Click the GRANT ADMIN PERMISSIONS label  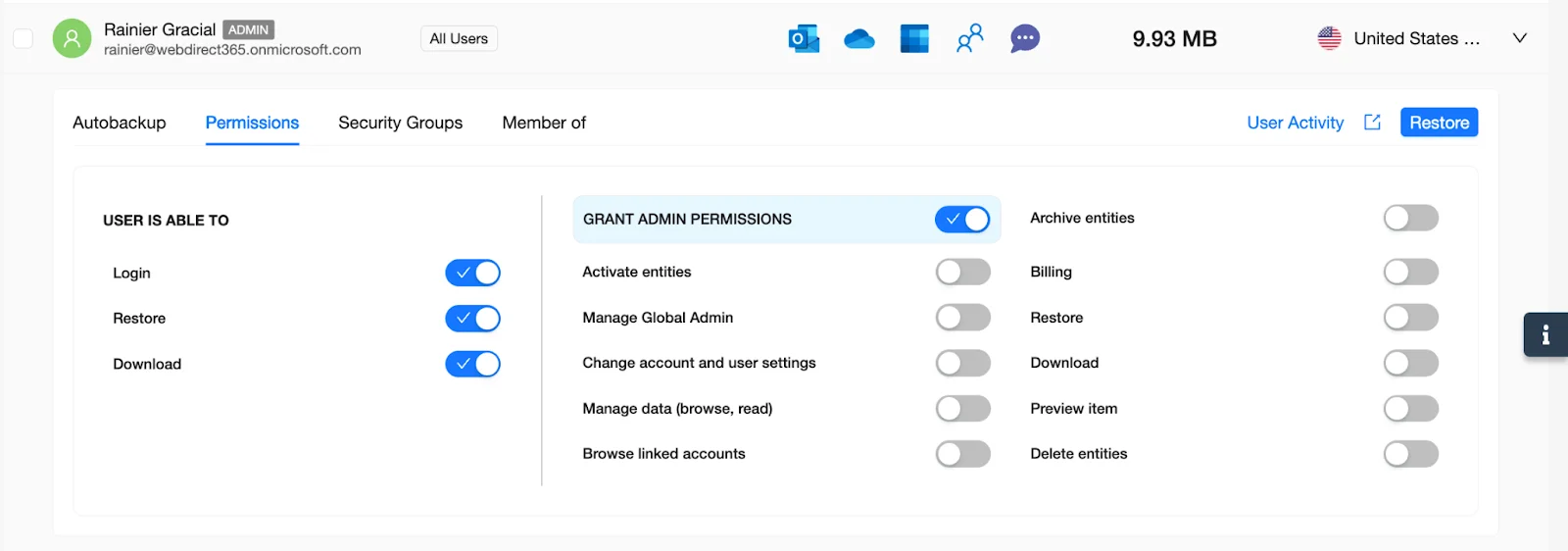pos(687,220)
